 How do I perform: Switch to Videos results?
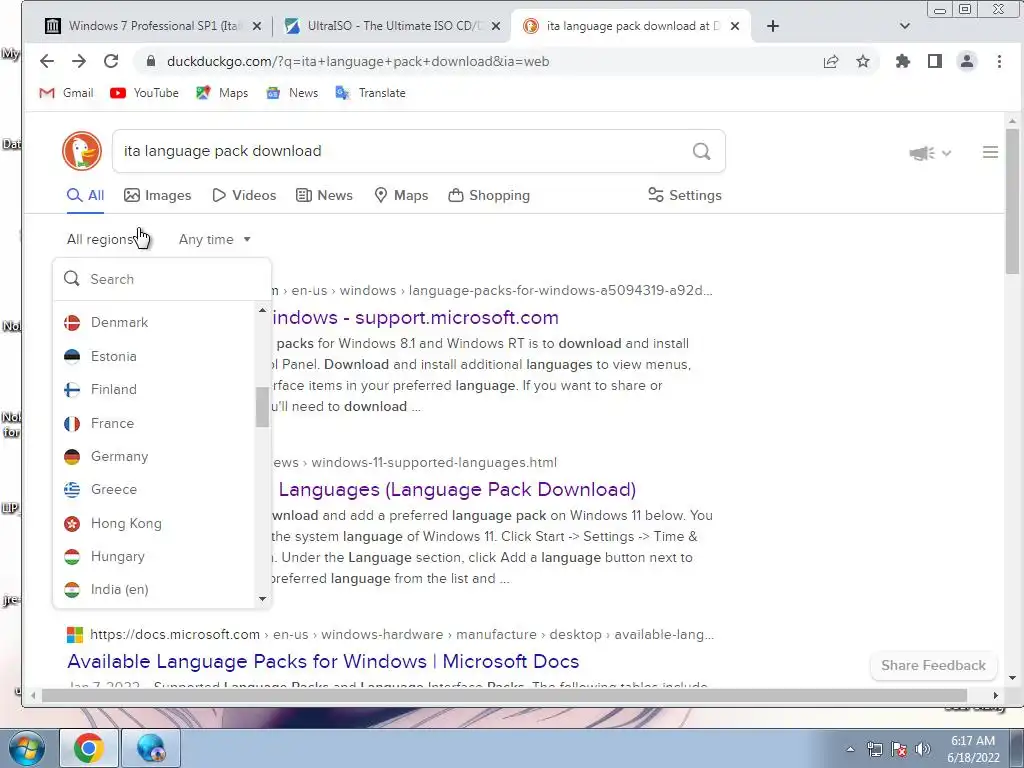pyautogui.click(x=244, y=195)
